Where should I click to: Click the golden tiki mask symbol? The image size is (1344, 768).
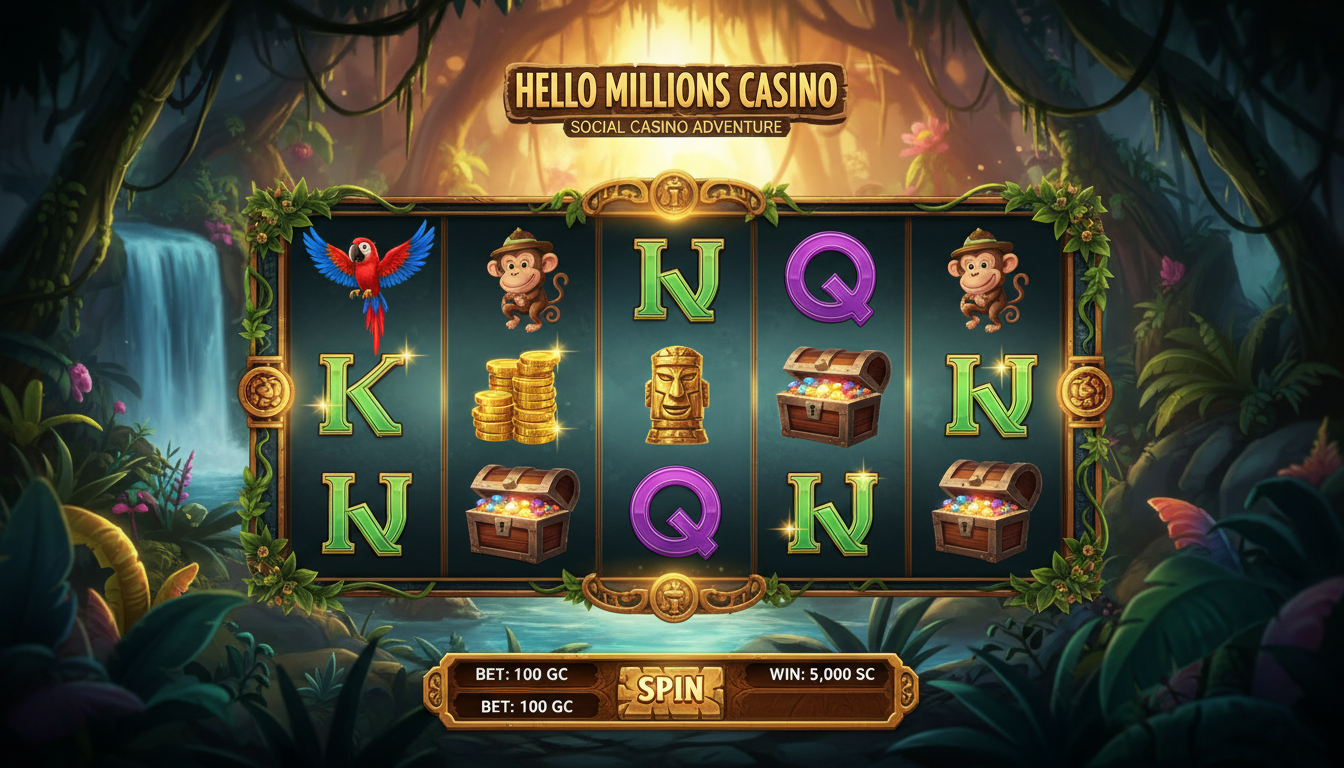click(677, 395)
